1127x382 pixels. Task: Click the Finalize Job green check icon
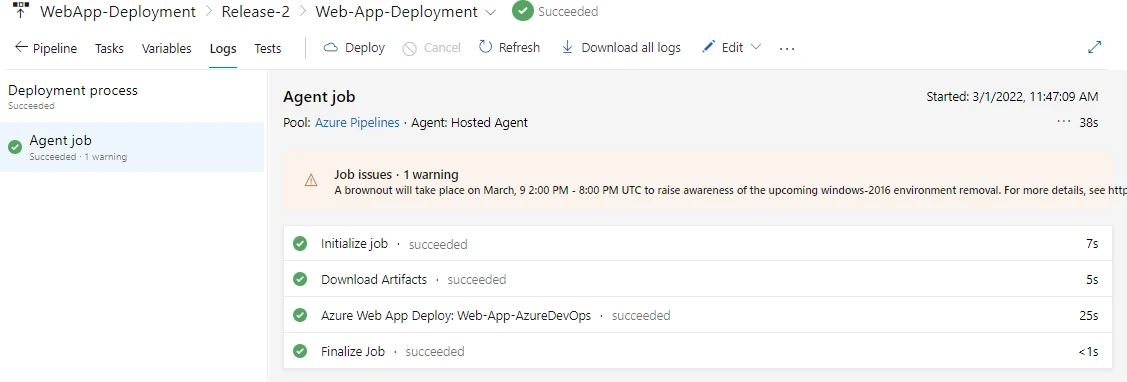pyautogui.click(x=300, y=351)
